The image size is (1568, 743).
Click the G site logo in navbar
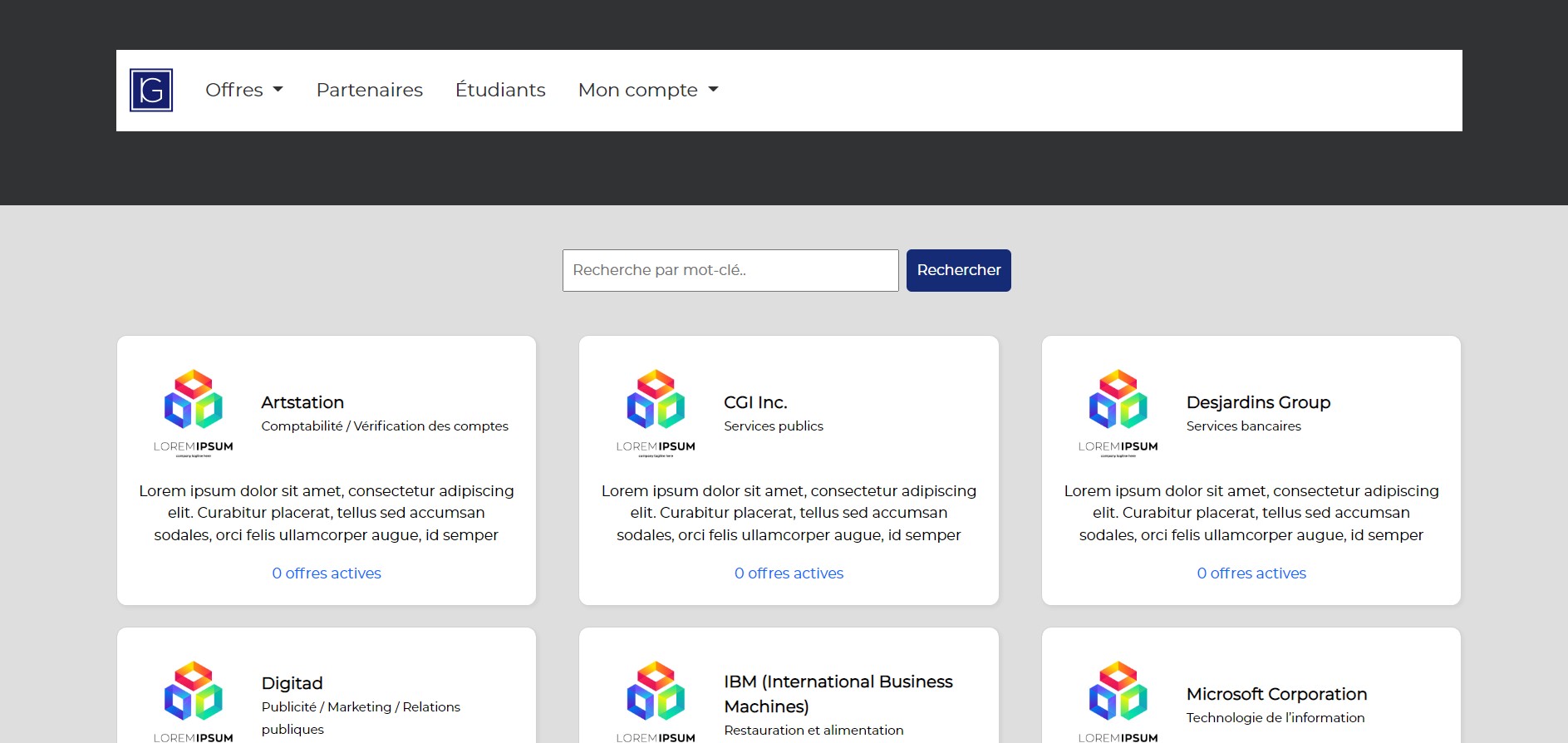[x=151, y=90]
